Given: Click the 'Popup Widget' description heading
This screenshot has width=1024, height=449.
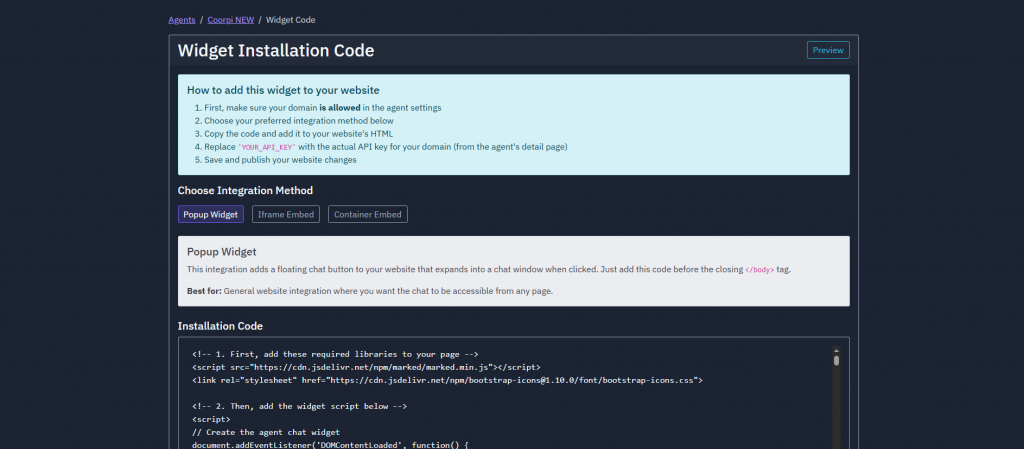Looking at the screenshot, I should (221, 252).
